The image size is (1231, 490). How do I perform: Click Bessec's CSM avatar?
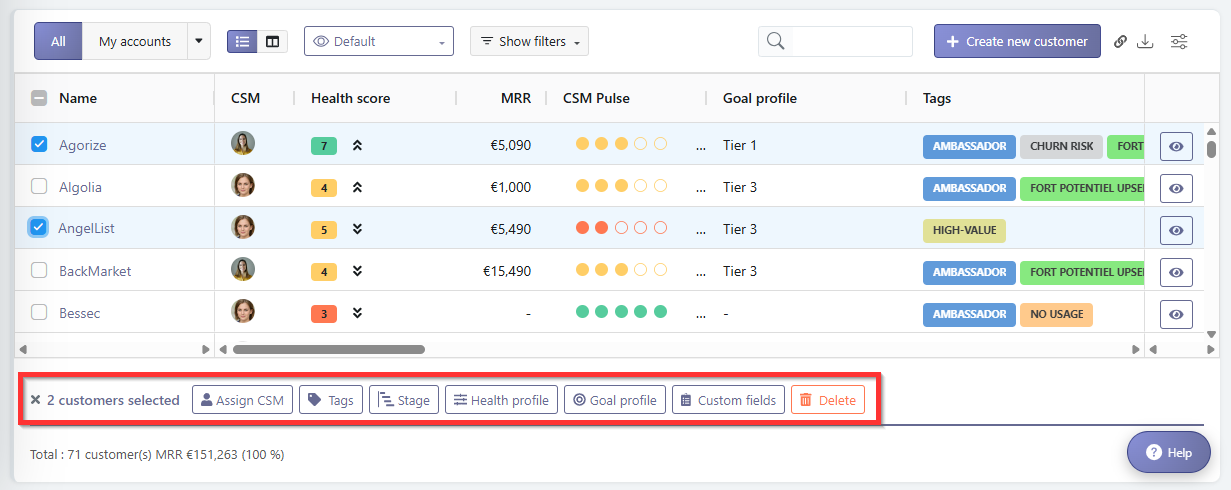click(x=243, y=311)
